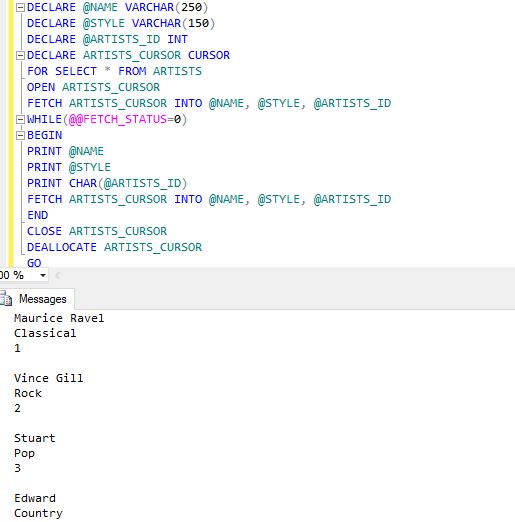Click the FOR SELECT * FROM ARTISTS line
515x522 pixels.
pos(114,71)
